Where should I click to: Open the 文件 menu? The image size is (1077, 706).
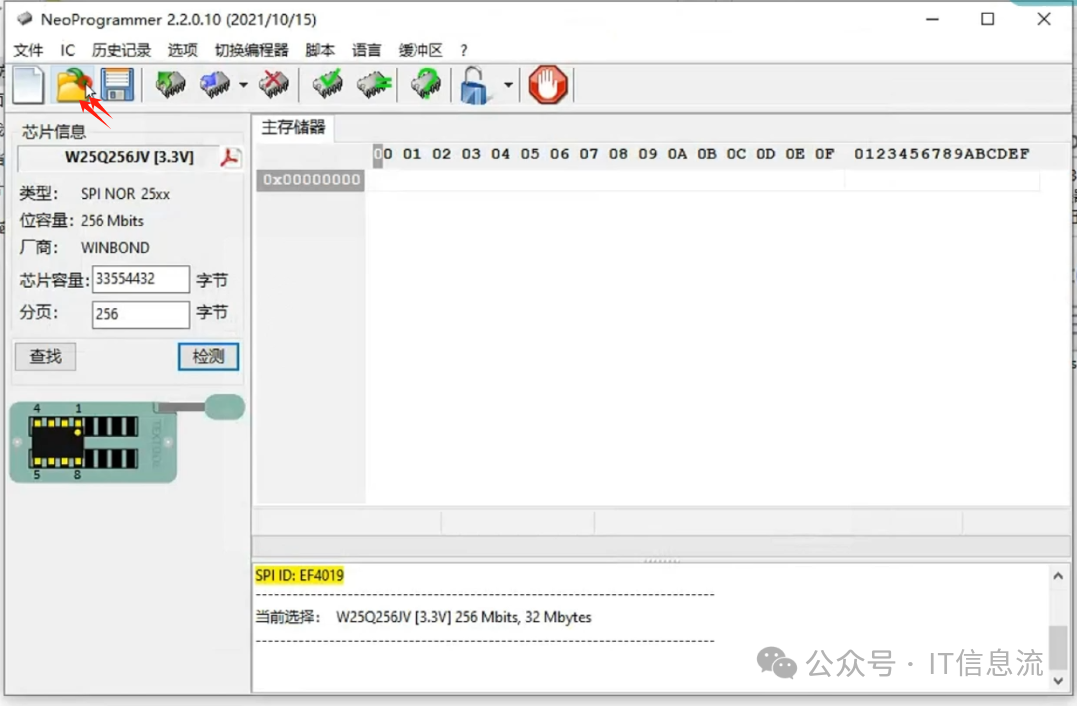point(28,50)
